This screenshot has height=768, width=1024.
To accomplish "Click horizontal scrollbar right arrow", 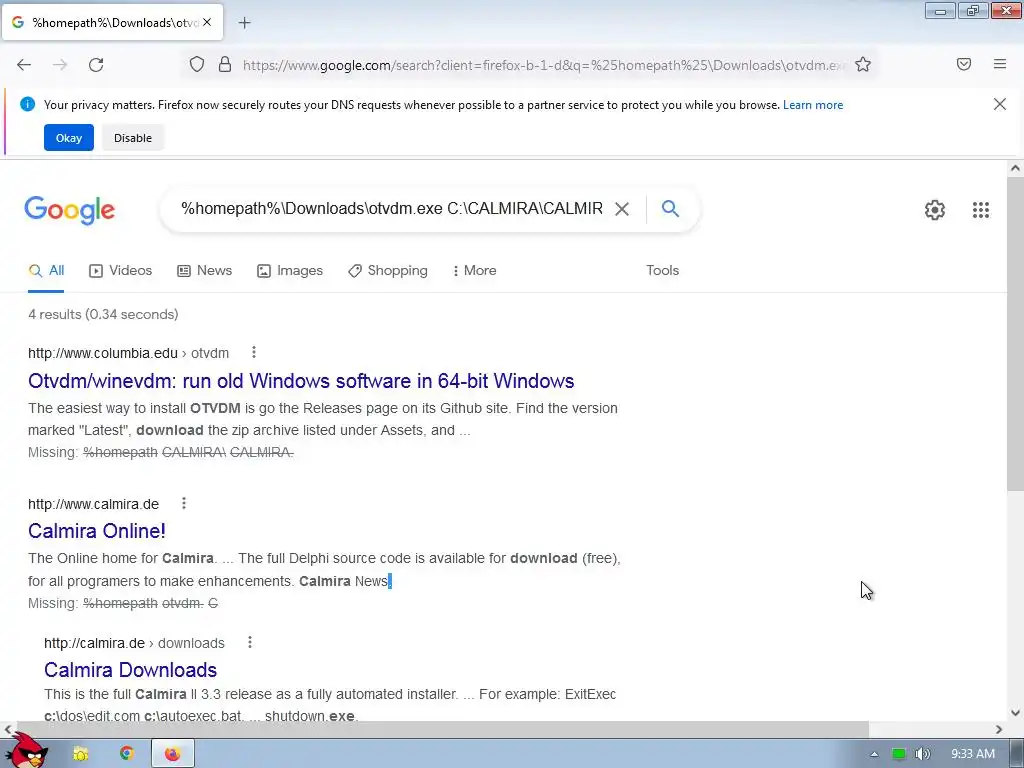I will point(999,729).
